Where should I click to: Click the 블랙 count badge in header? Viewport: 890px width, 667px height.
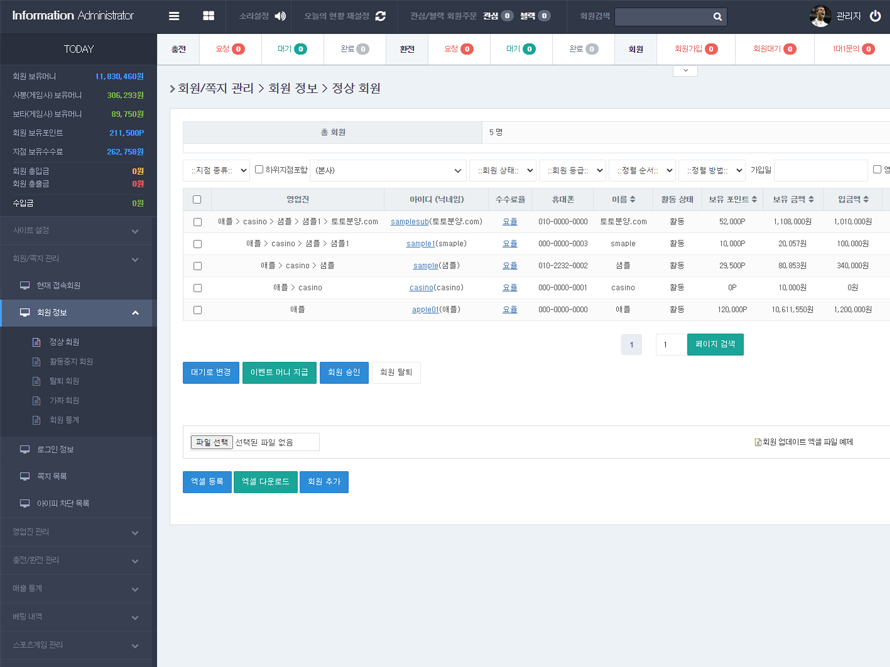coord(544,16)
